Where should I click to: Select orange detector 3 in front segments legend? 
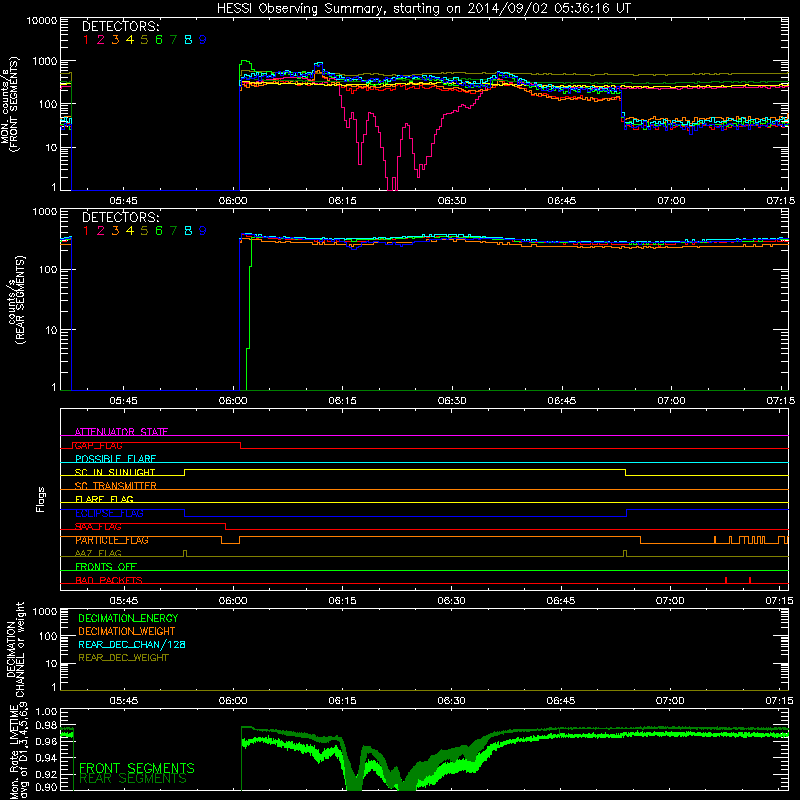click(x=115, y=40)
